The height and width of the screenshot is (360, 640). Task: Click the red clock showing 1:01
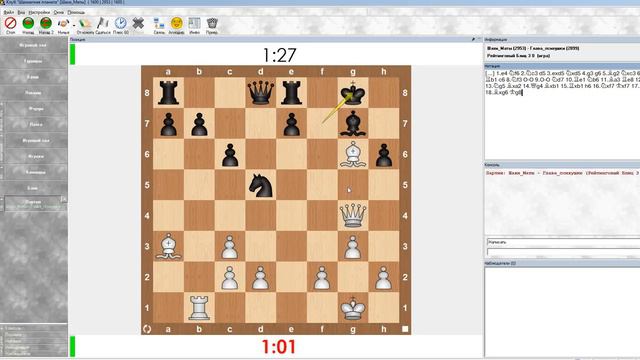pos(279,347)
